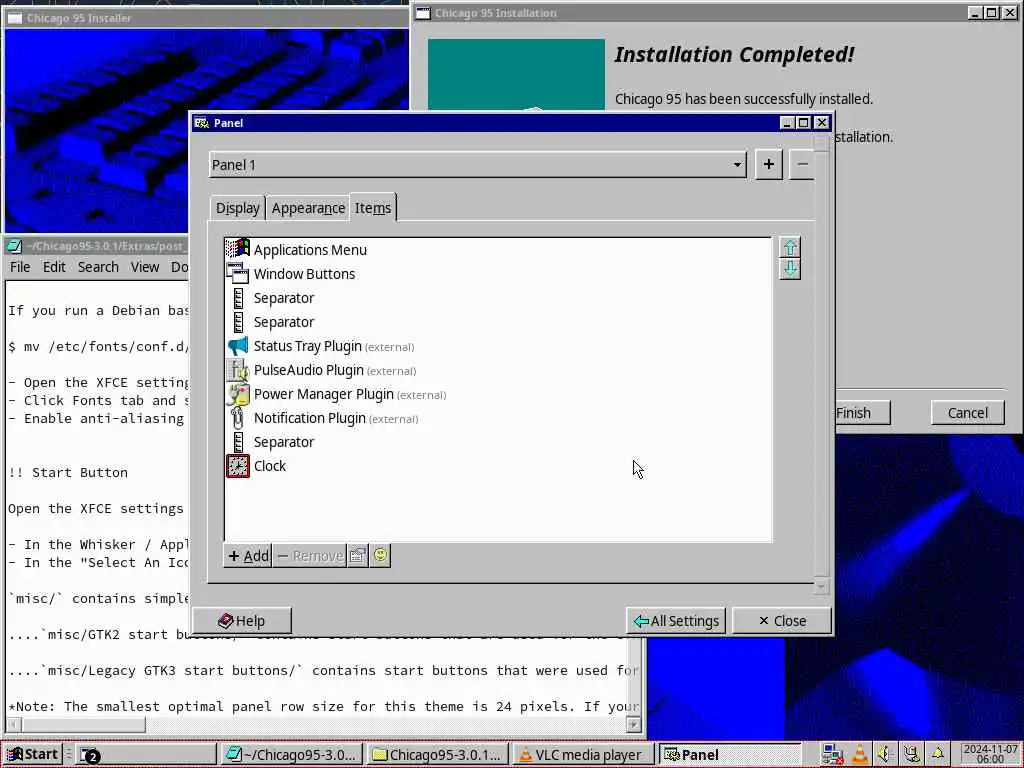
Task: Click the text editor horizontal scrollbar thumb
Action: pyautogui.click(x=83, y=724)
